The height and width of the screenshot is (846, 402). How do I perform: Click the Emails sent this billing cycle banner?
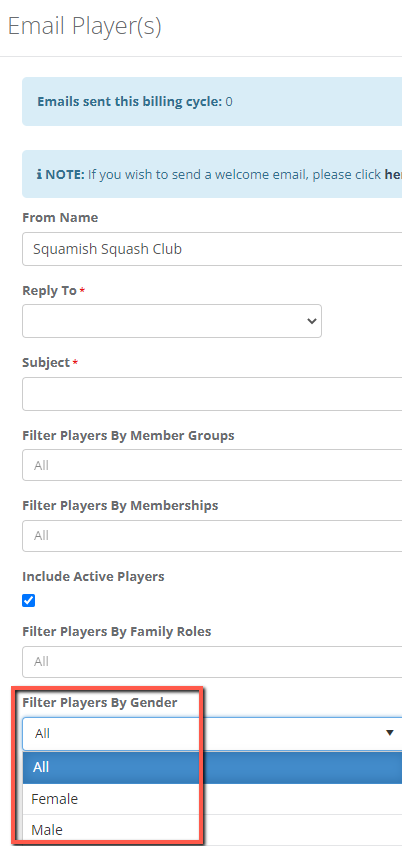(212, 101)
